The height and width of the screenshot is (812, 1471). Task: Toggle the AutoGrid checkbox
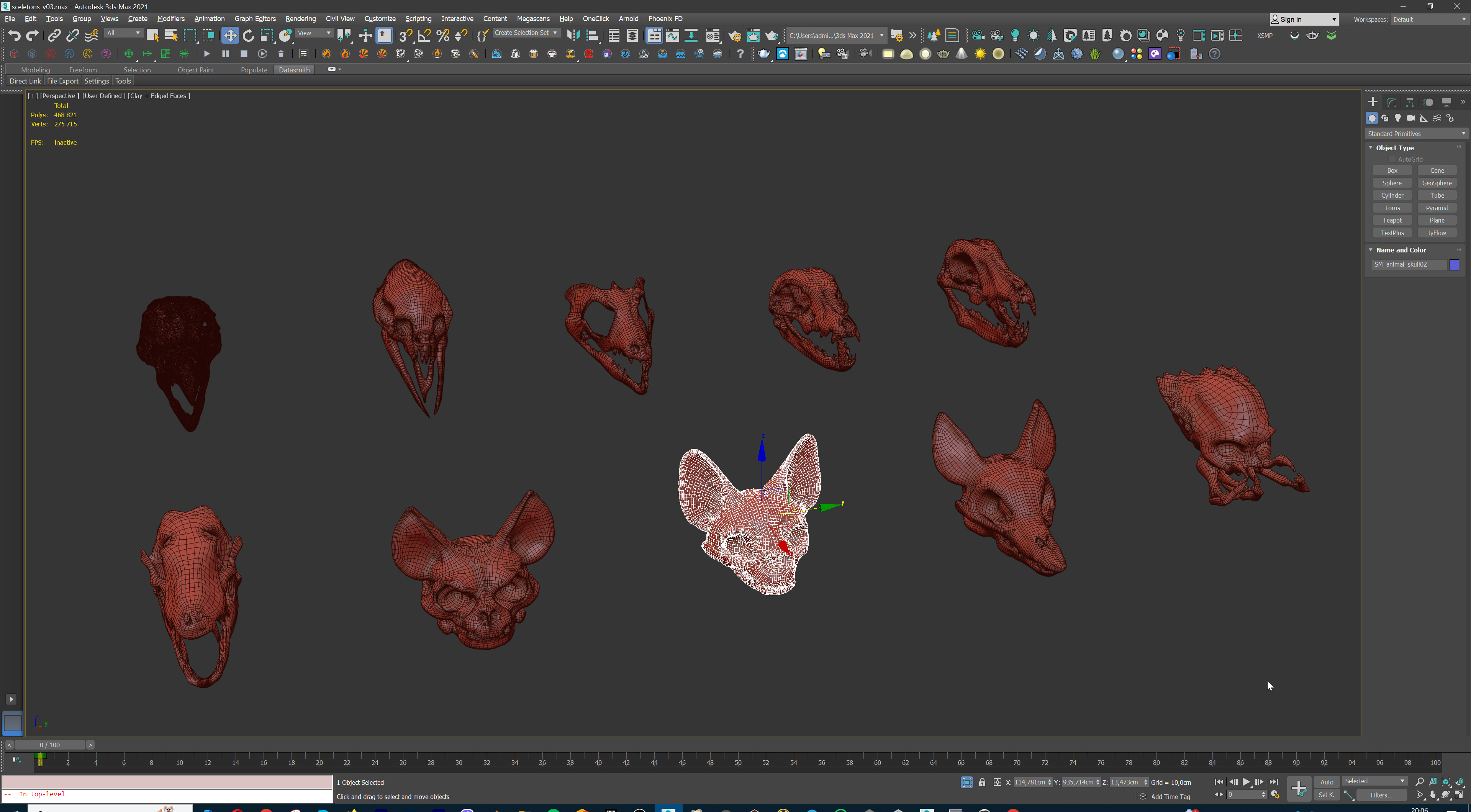point(1392,159)
